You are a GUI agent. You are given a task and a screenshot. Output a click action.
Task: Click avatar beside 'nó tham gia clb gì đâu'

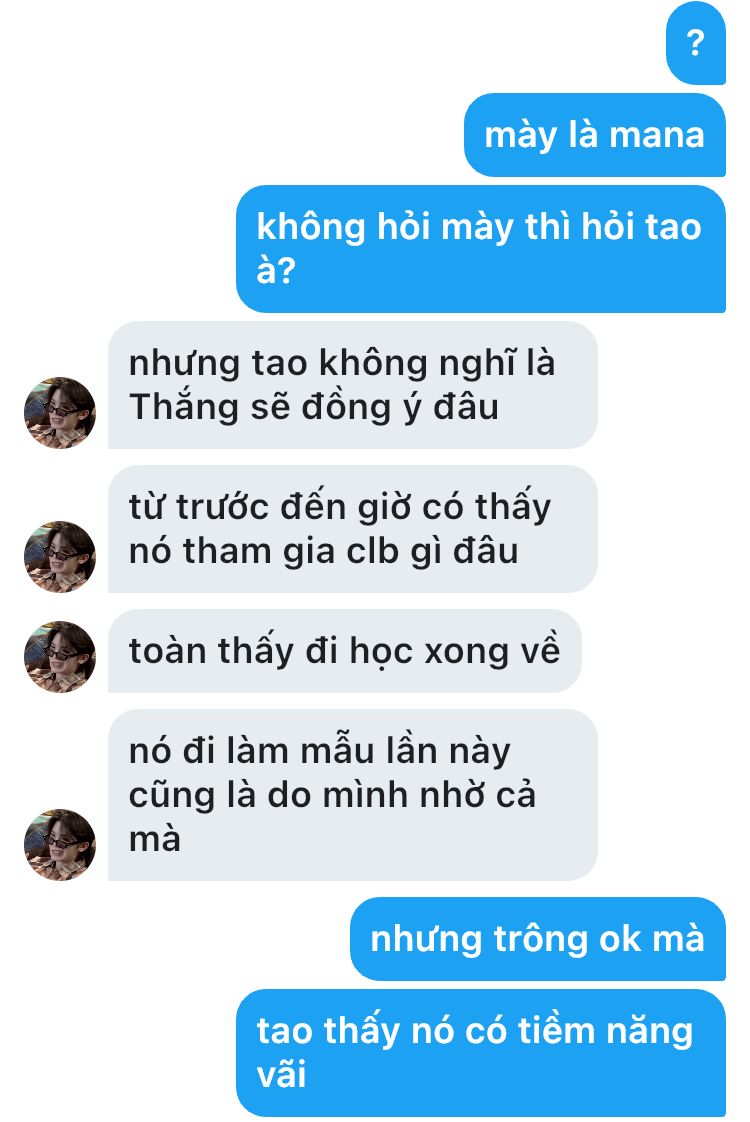(x=60, y=557)
